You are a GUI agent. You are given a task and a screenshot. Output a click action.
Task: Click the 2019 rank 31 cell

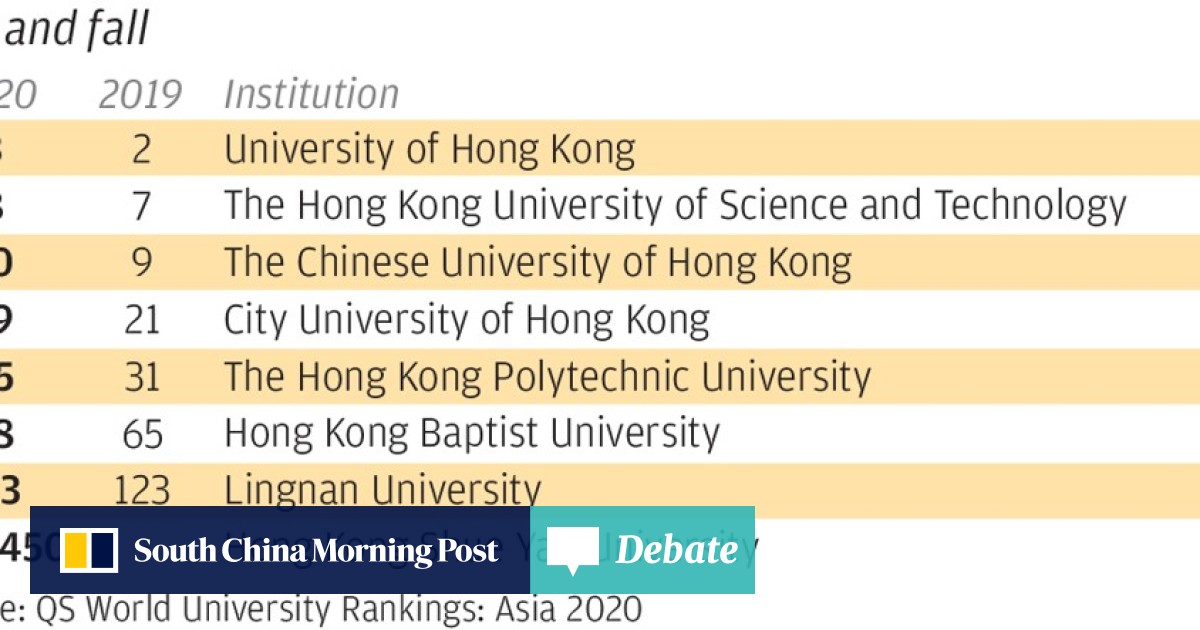pos(141,377)
